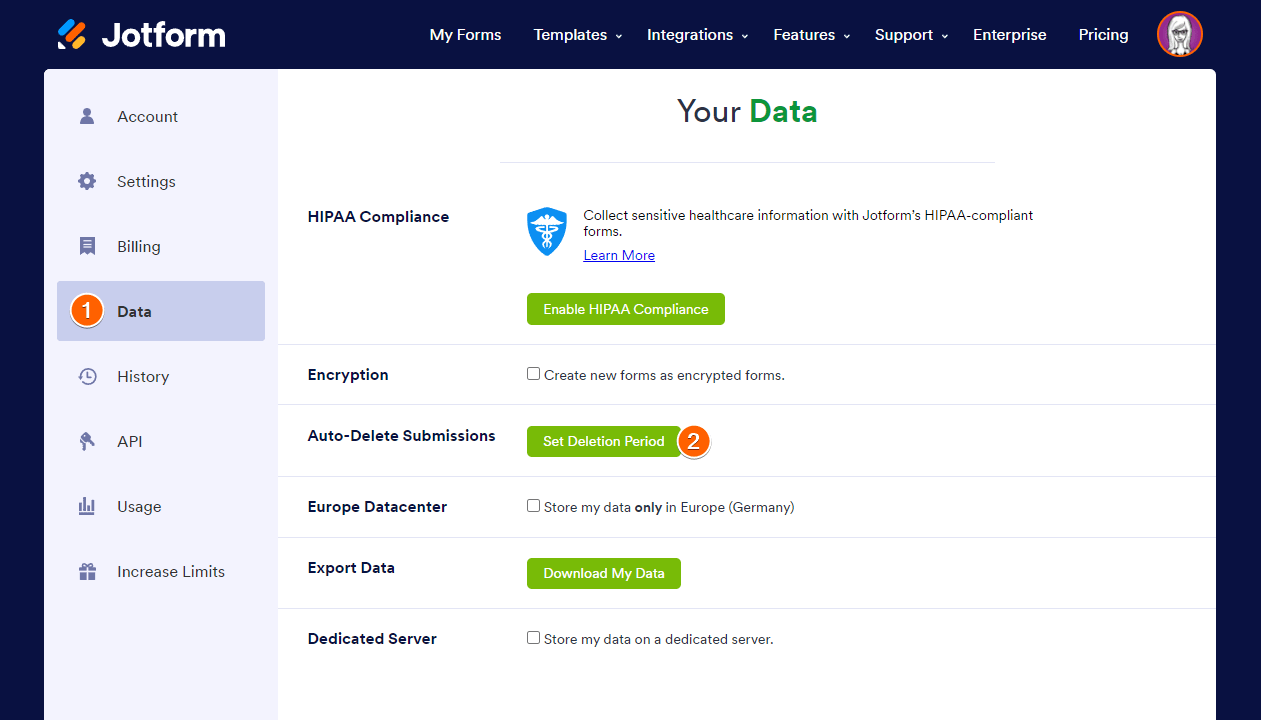Image resolution: width=1261 pixels, height=720 pixels.
Task: Click the Settings gear icon
Action: click(87, 181)
